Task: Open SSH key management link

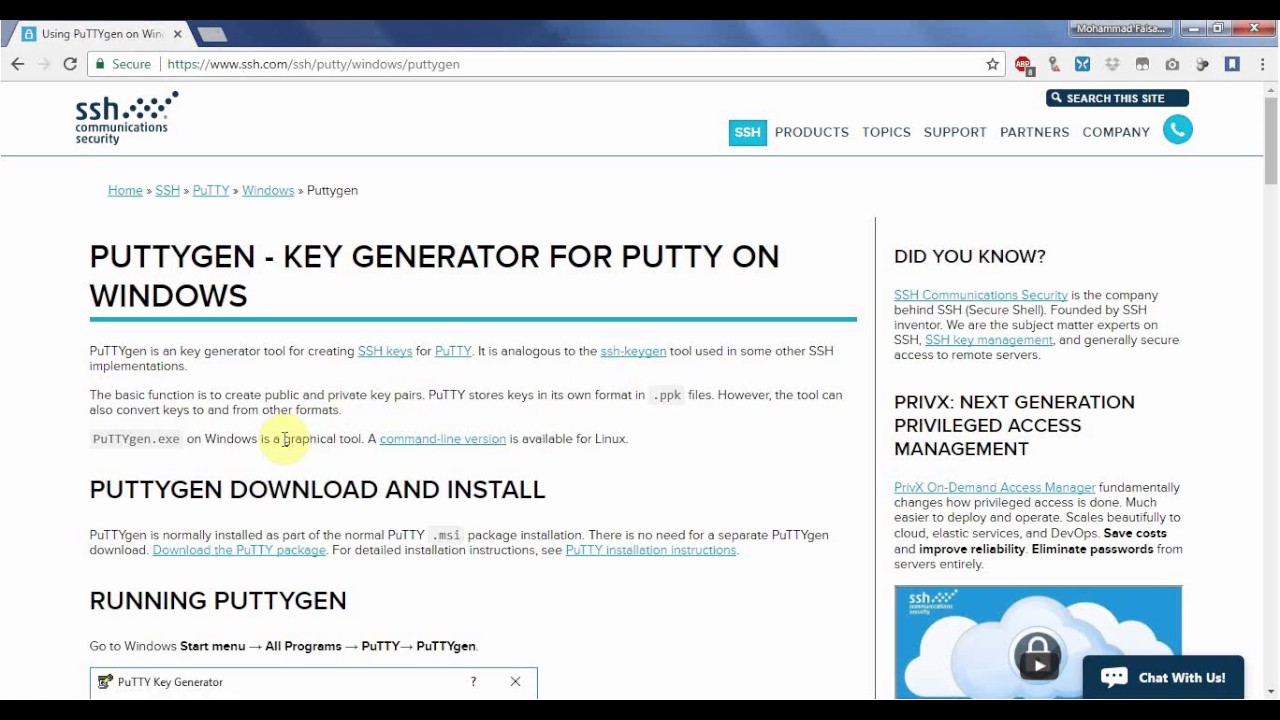Action: pos(989,340)
